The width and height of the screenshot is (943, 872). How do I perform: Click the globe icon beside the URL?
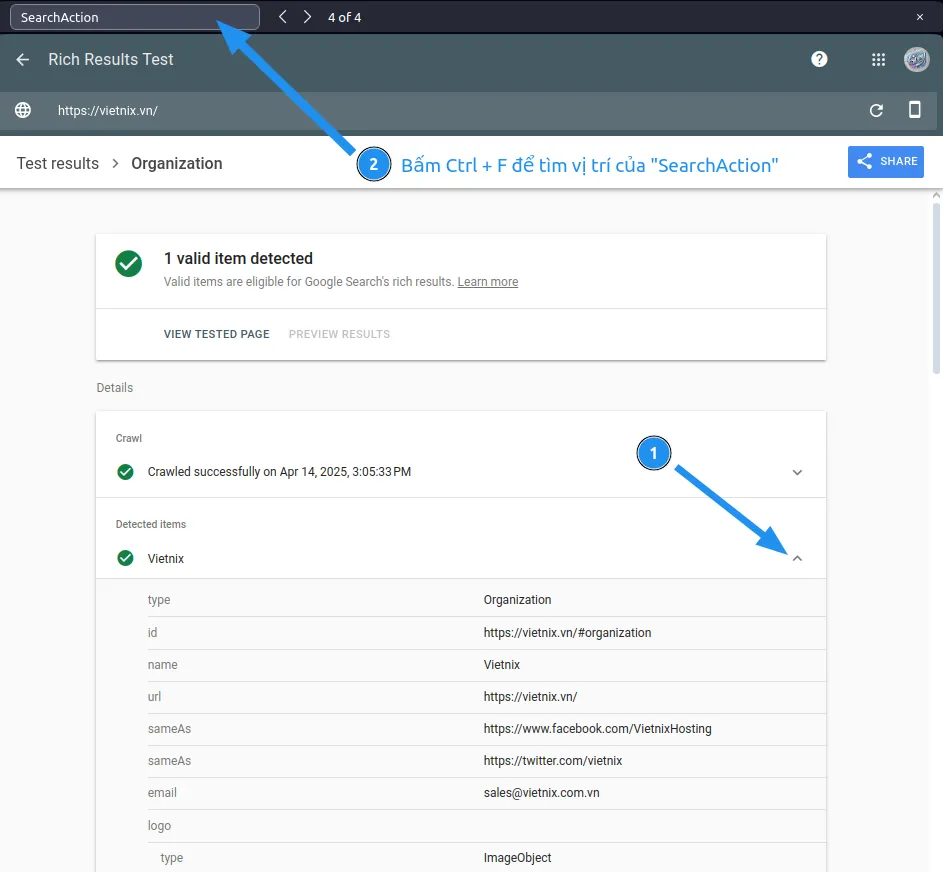click(23, 110)
